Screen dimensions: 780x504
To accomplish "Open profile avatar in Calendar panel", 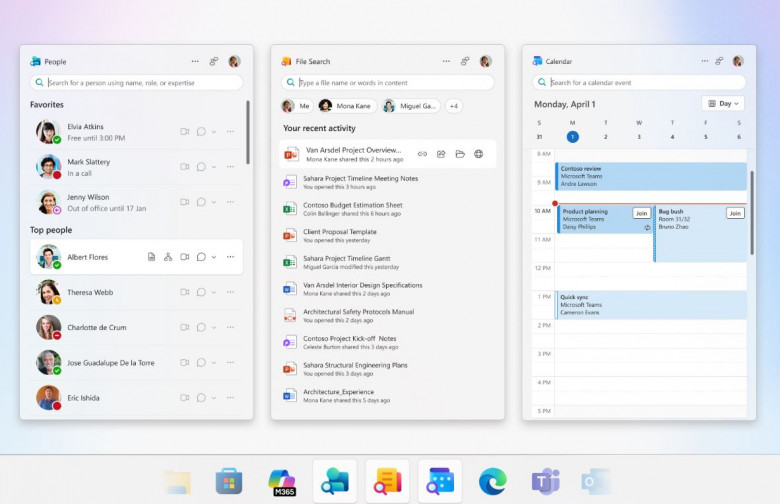I will 738,61.
